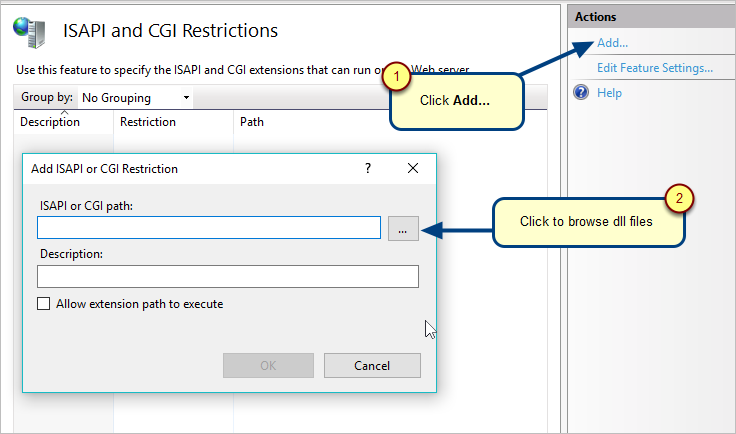Sort by the Path column header
This screenshot has width=736, height=434.
coord(252,122)
